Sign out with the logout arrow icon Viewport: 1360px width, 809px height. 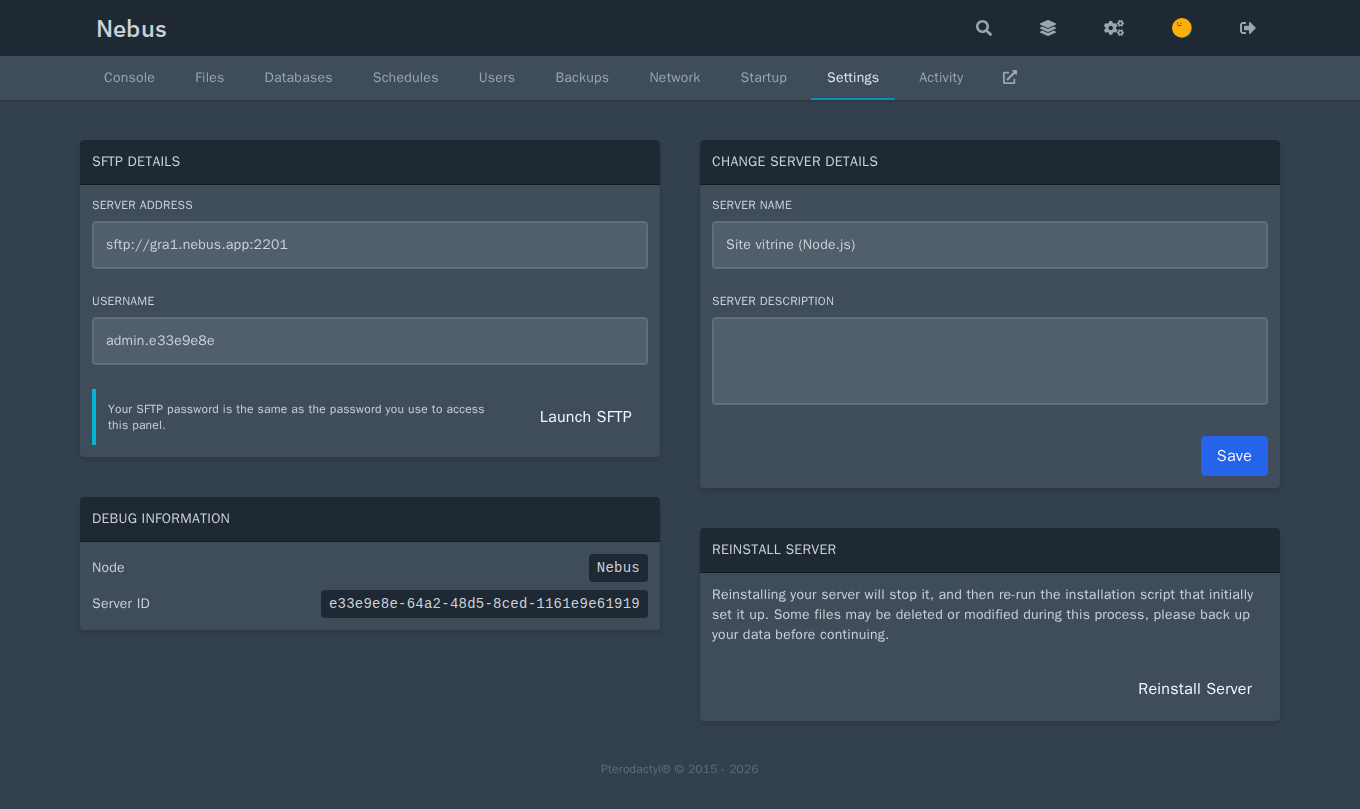[1248, 28]
